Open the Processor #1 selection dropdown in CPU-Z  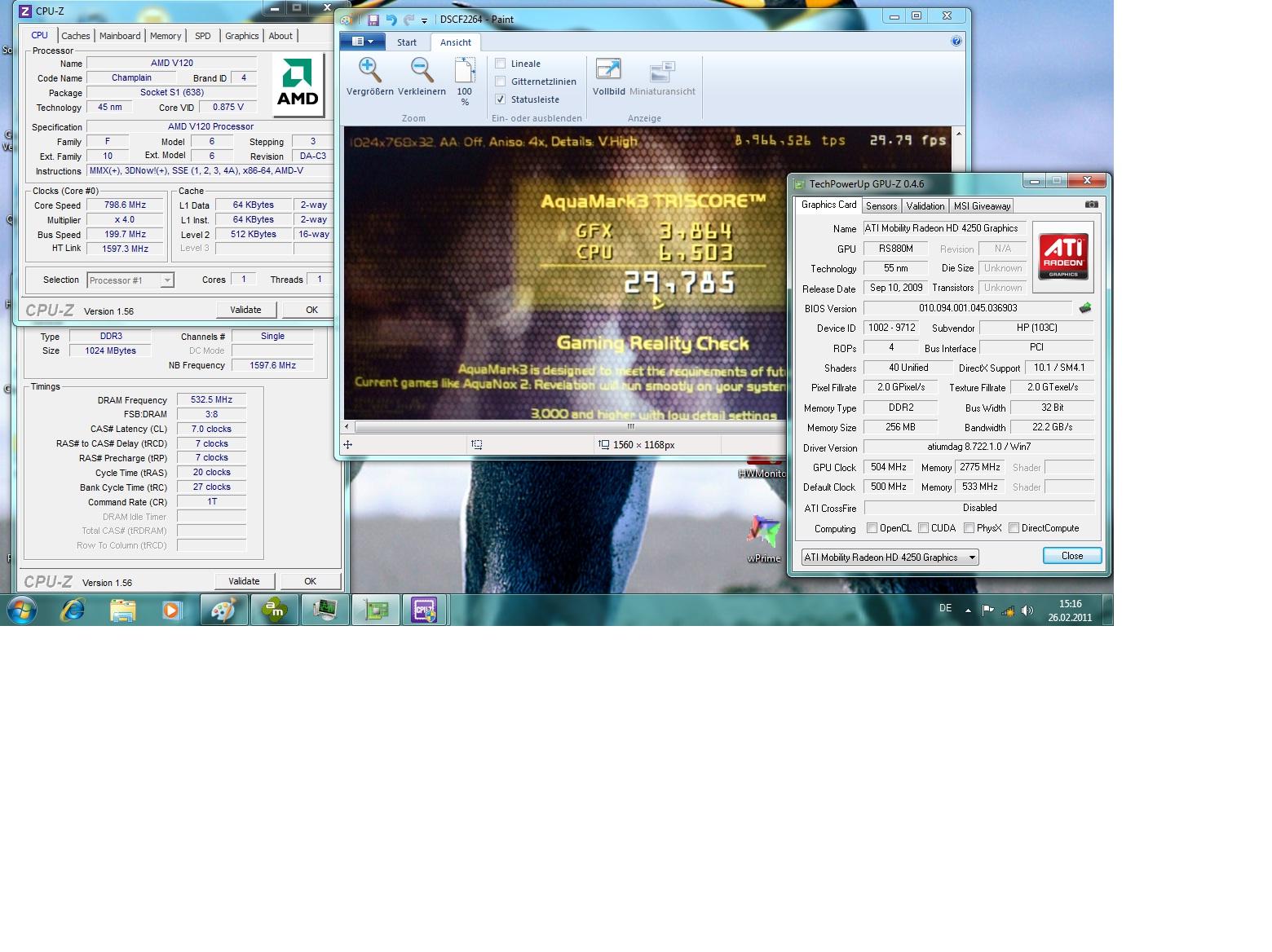tap(130, 280)
